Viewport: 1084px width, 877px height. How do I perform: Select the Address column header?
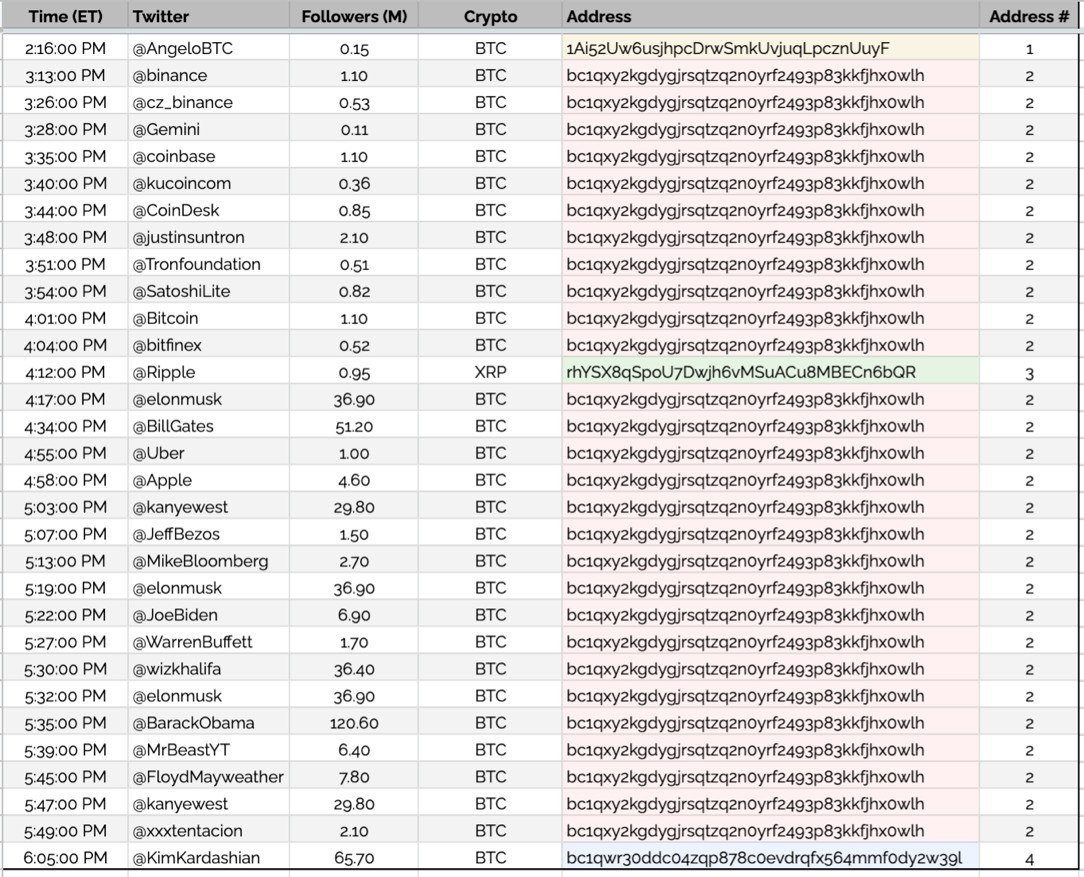tap(771, 16)
